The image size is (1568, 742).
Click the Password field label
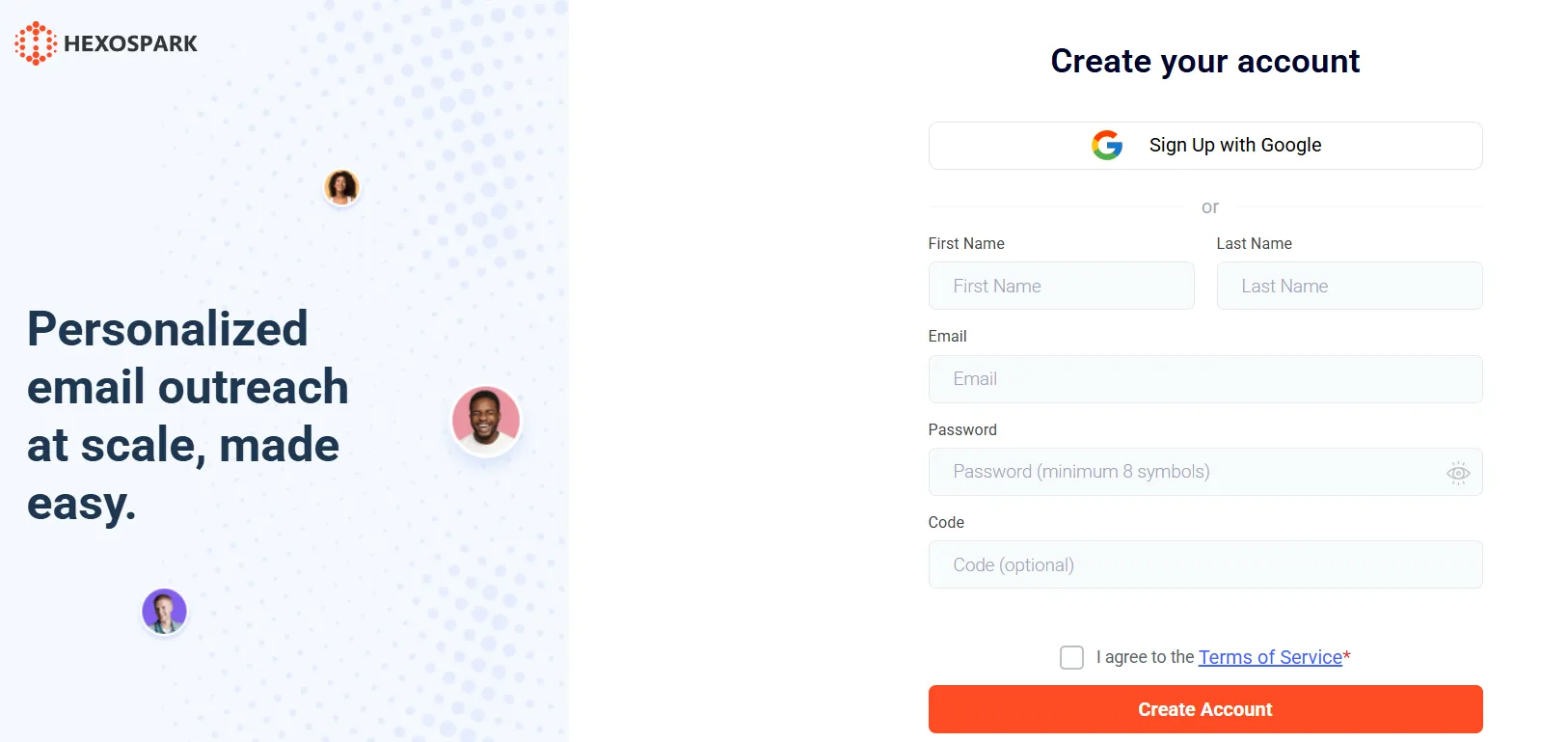(961, 429)
